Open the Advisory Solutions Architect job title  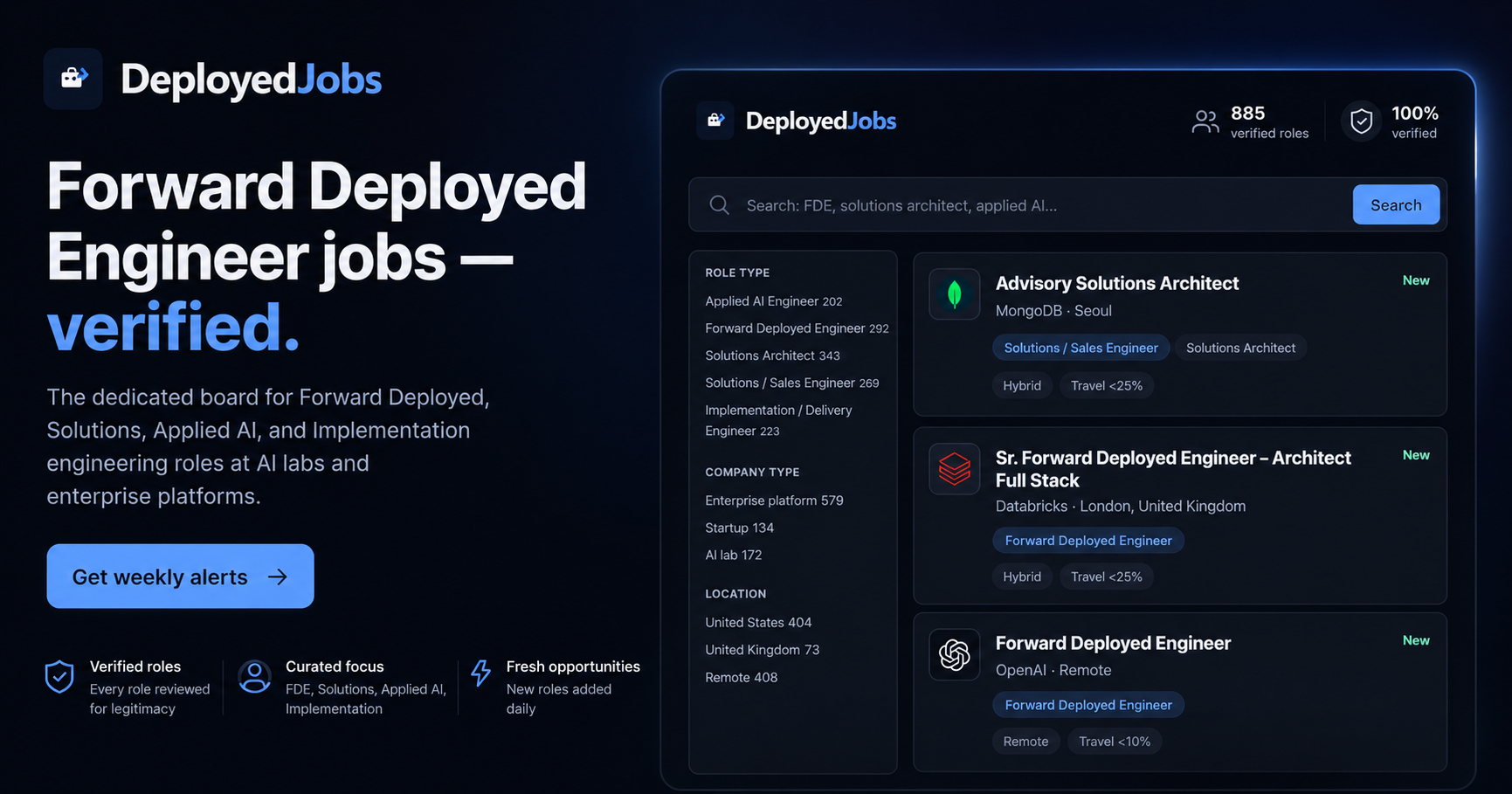click(1117, 283)
